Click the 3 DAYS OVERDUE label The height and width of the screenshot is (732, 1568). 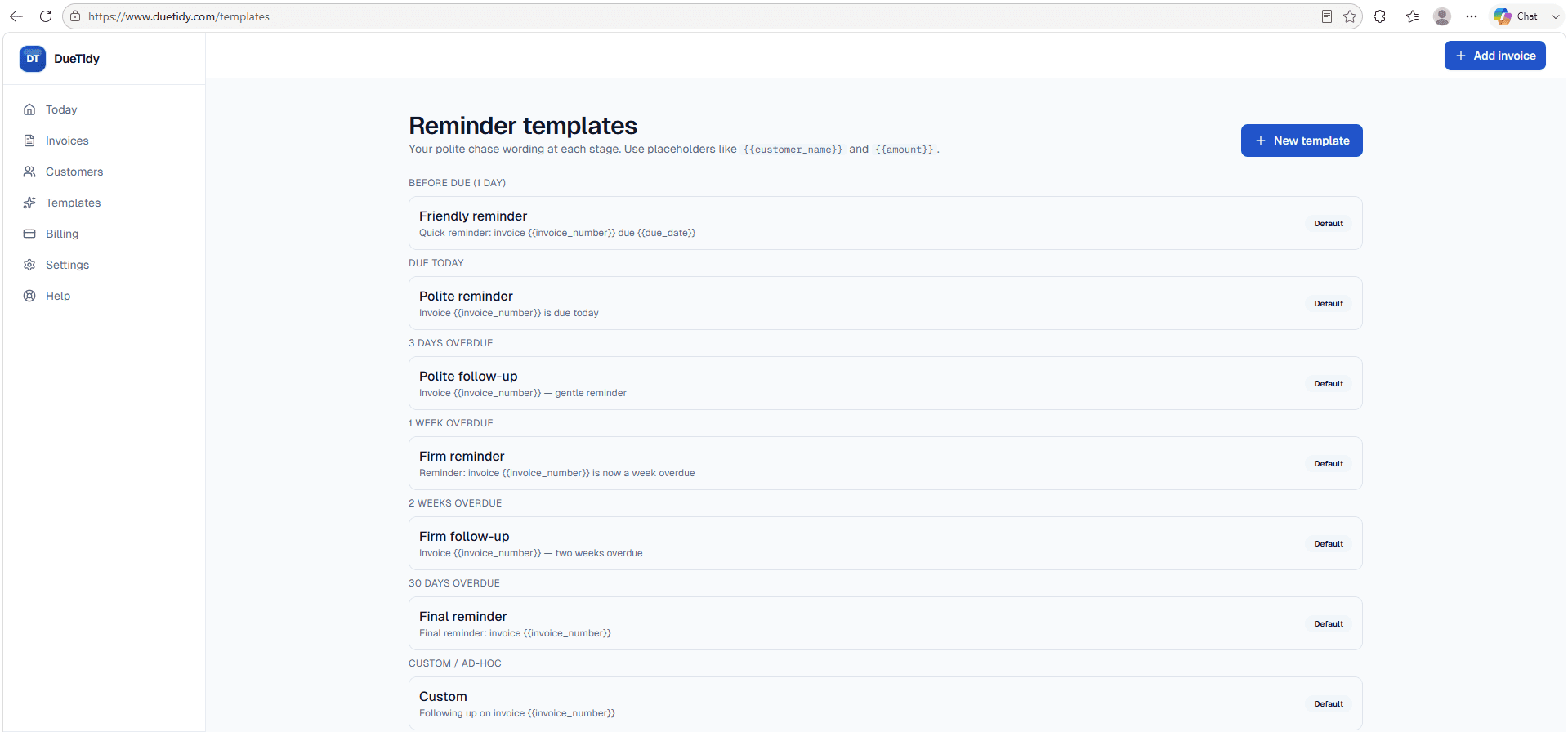click(x=451, y=343)
